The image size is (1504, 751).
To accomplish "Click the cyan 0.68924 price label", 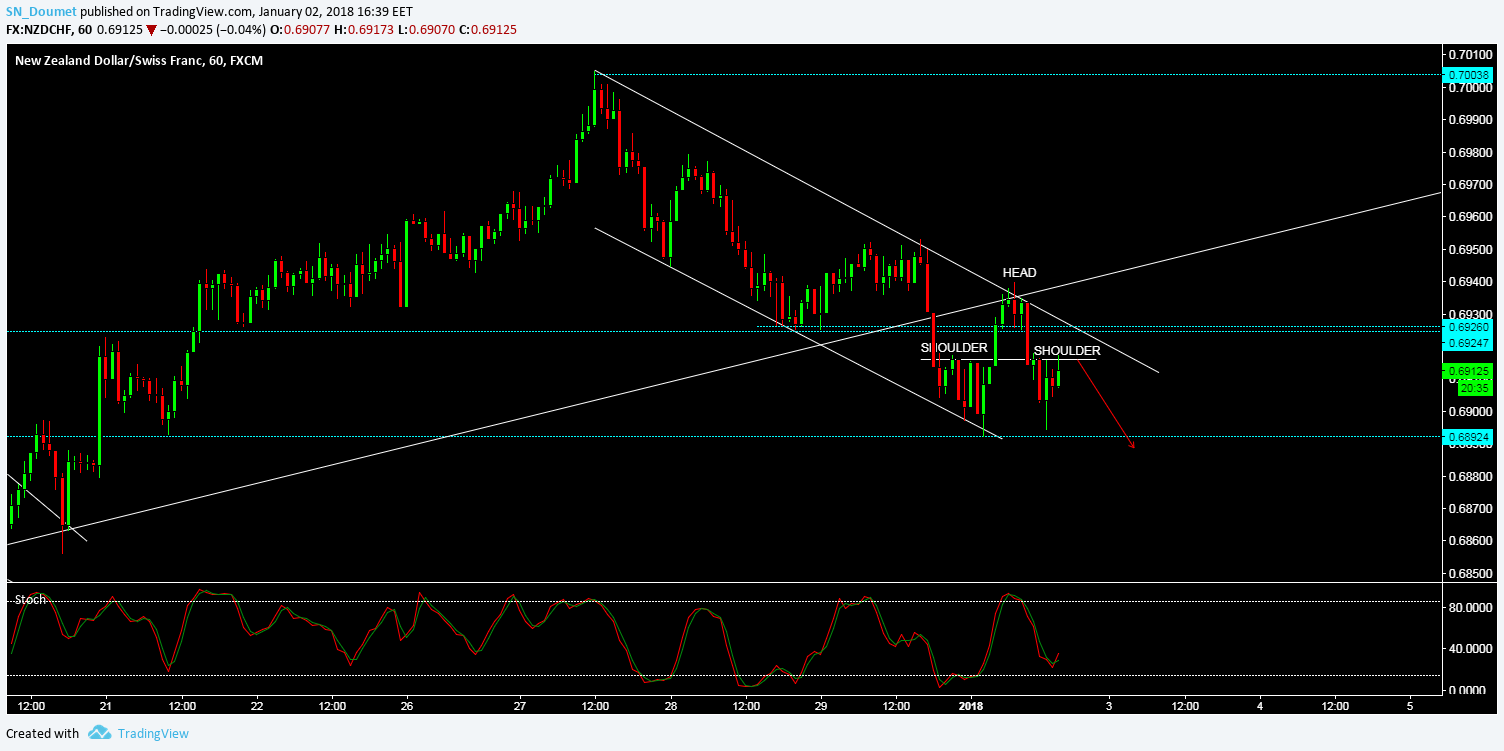I will 1467,437.
